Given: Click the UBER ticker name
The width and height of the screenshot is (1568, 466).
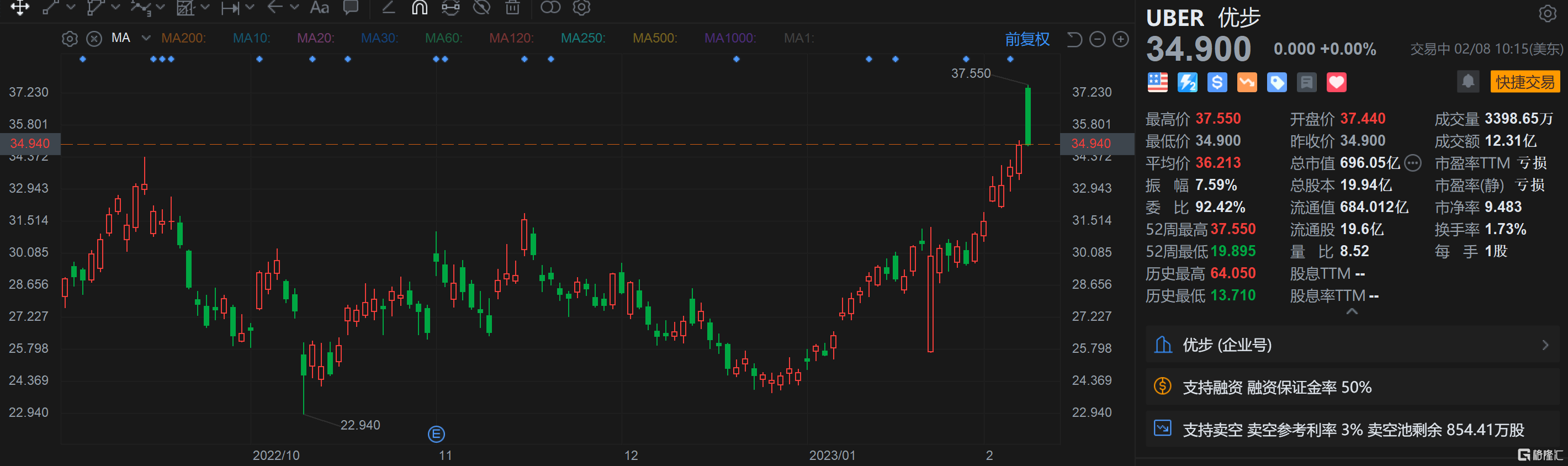Looking at the screenshot, I should click(x=1175, y=18).
